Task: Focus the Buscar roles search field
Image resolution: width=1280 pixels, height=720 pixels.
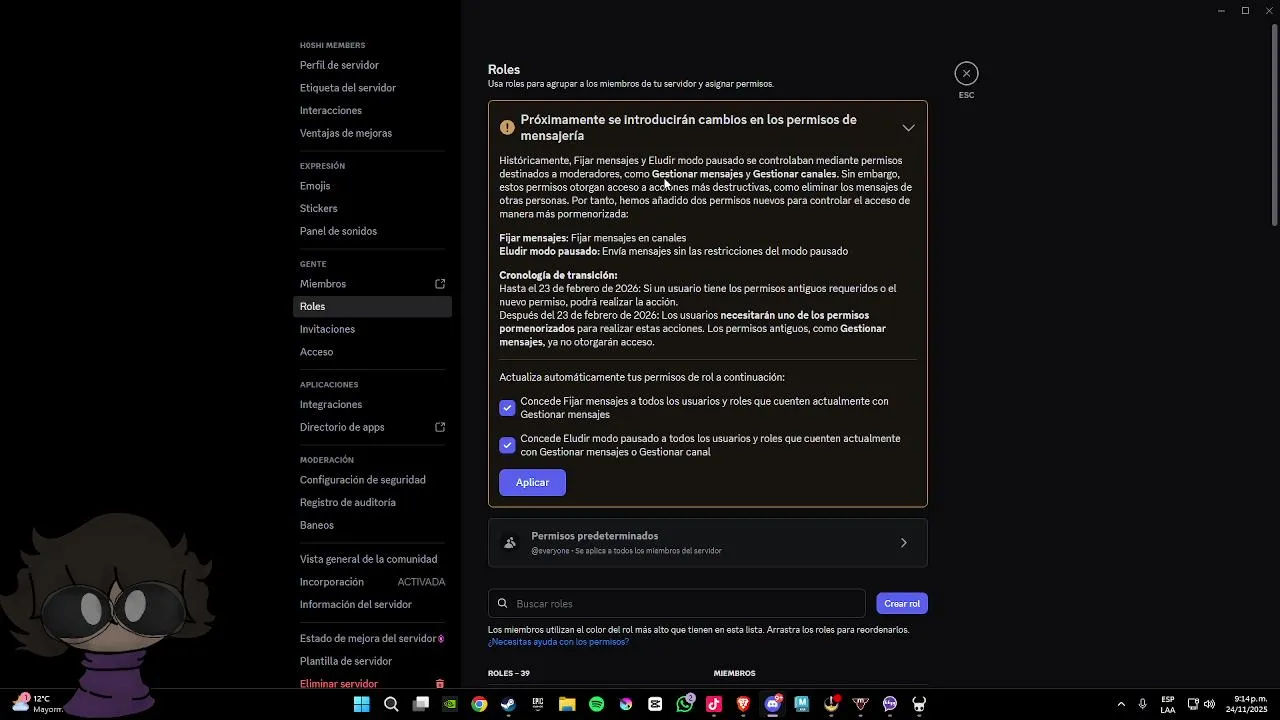Action: [x=677, y=604]
